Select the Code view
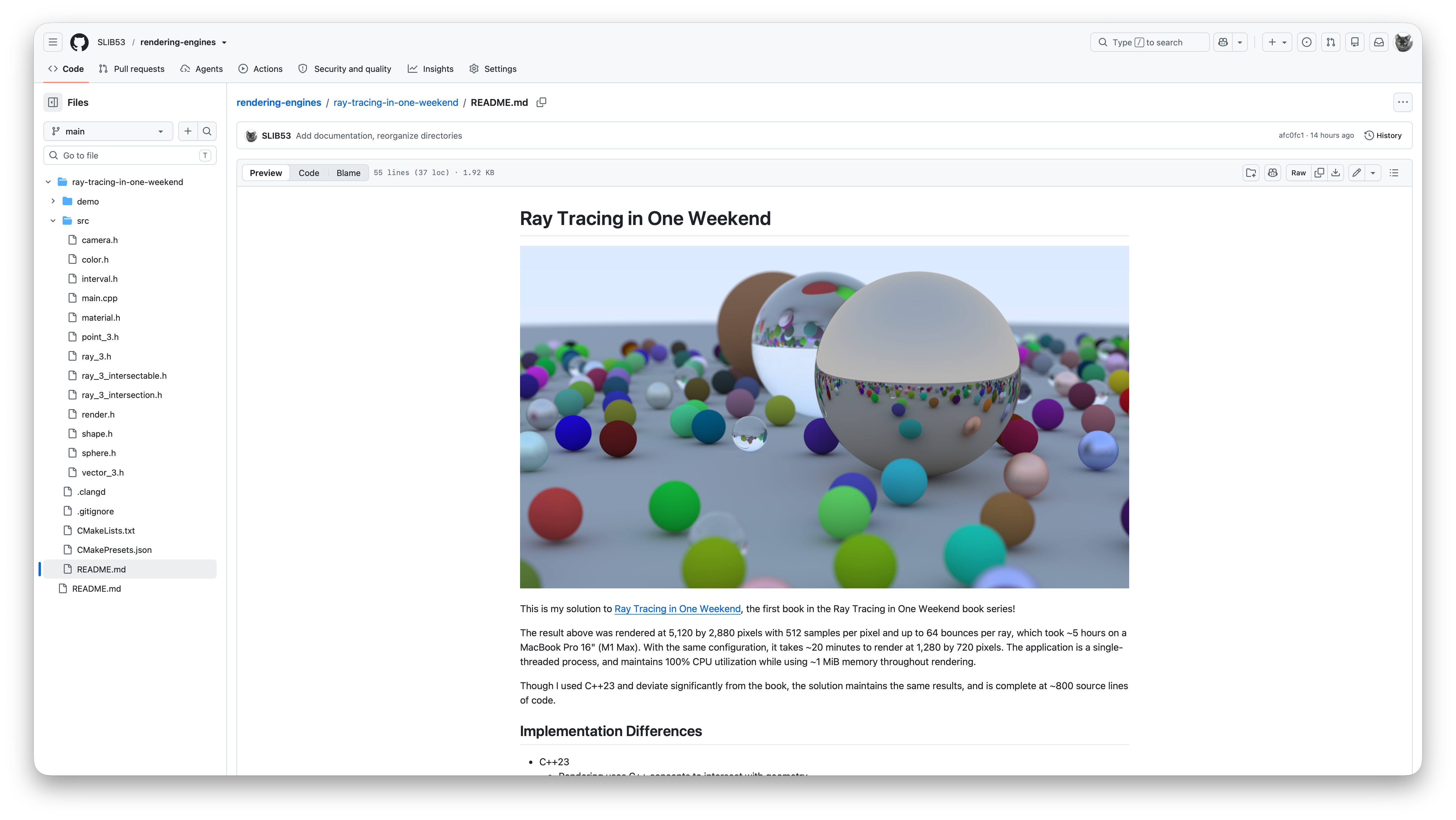Viewport: 1456px width, 820px height. 308,173
